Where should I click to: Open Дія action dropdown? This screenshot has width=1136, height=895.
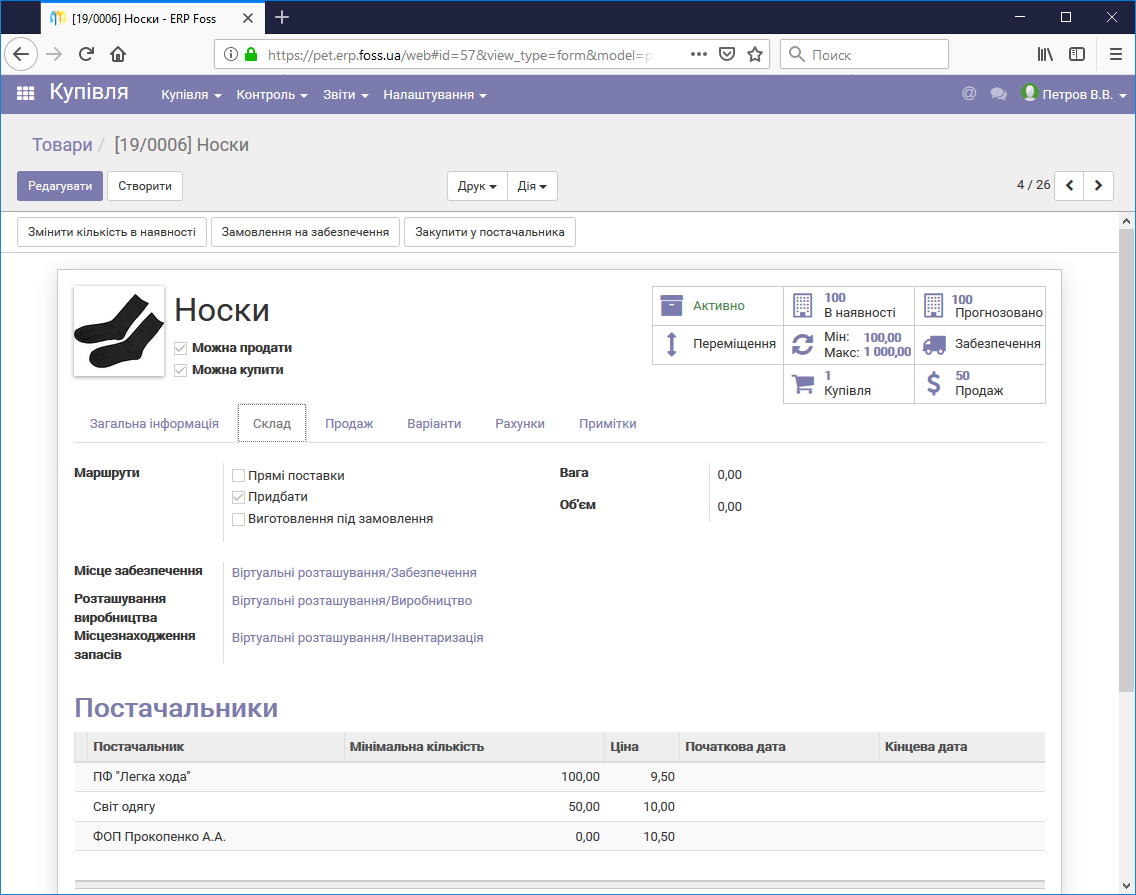tap(532, 186)
